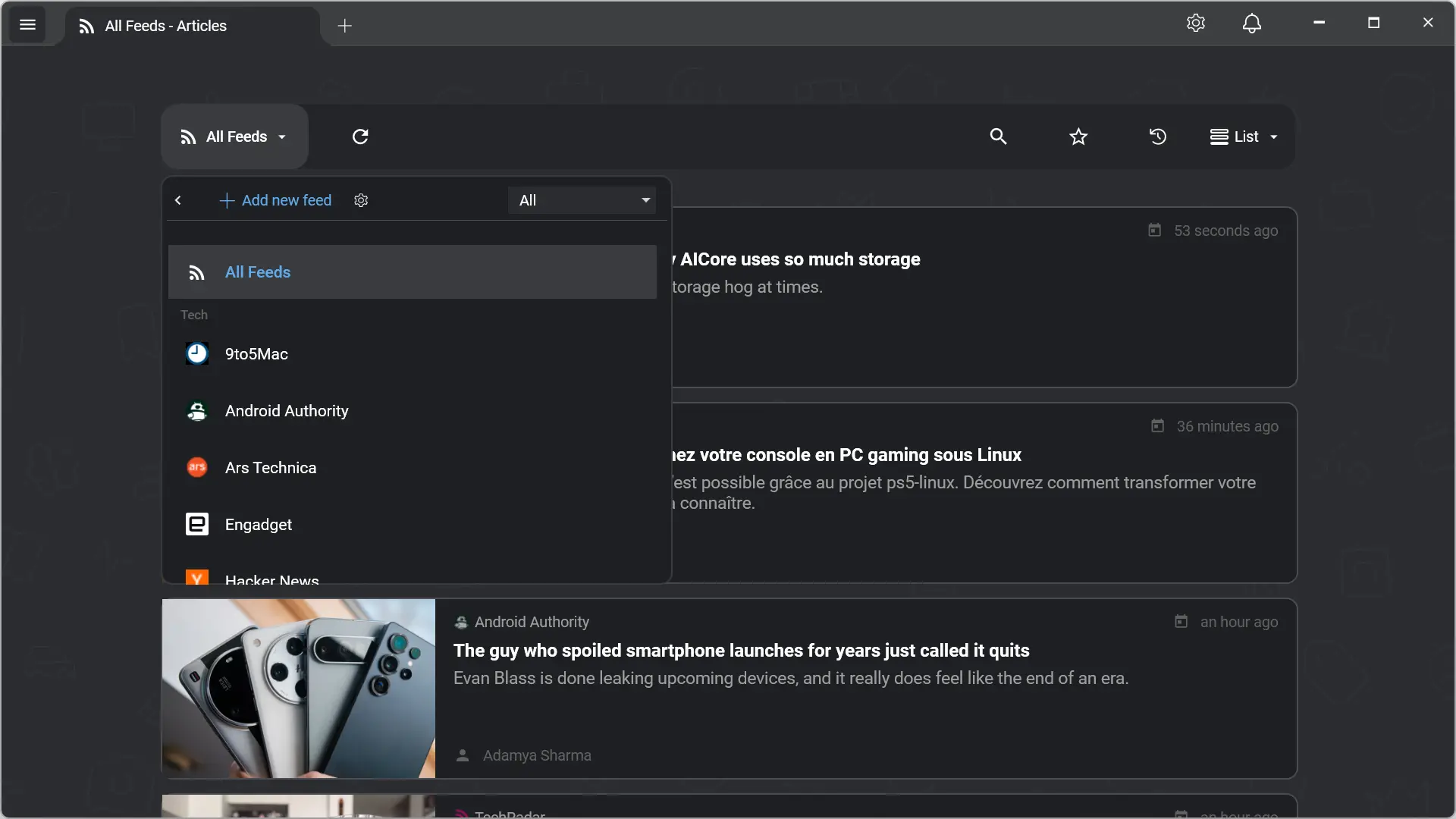Image resolution: width=1456 pixels, height=819 pixels.
Task: Open article about guy who spoiled smartphone launches
Action: pos(741,651)
